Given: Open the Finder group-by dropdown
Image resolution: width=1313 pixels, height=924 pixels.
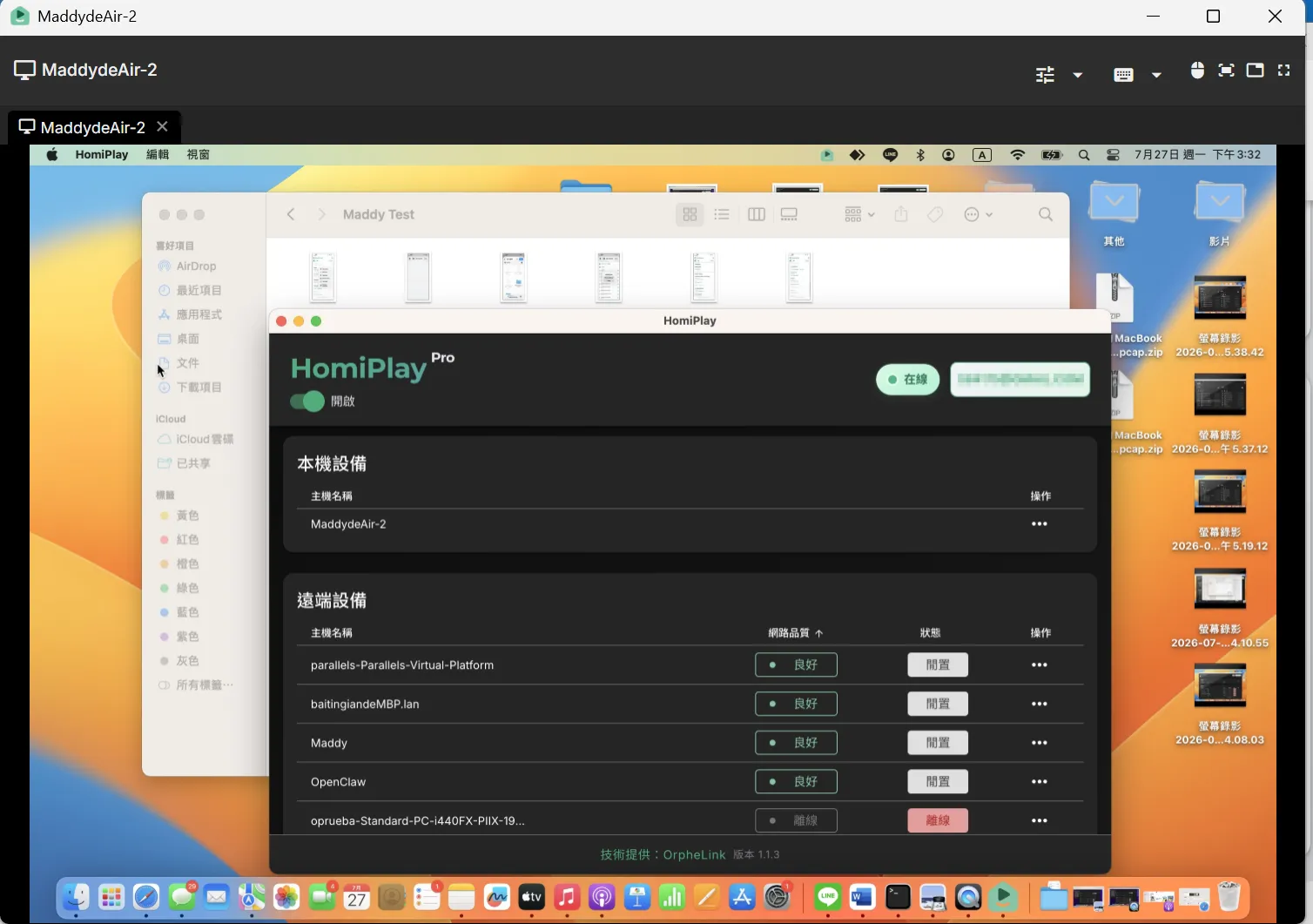Looking at the screenshot, I should [x=859, y=214].
